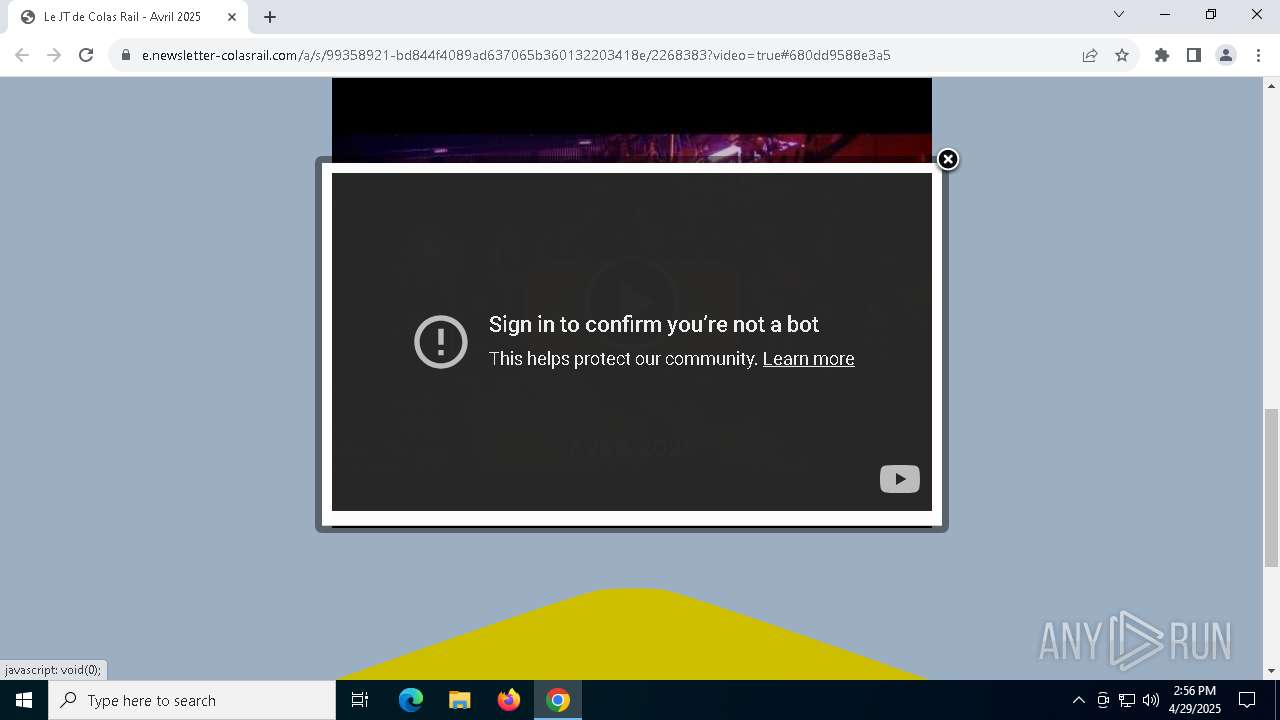Switch to Chrome on the taskbar
The height and width of the screenshot is (720, 1280).
coord(558,700)
